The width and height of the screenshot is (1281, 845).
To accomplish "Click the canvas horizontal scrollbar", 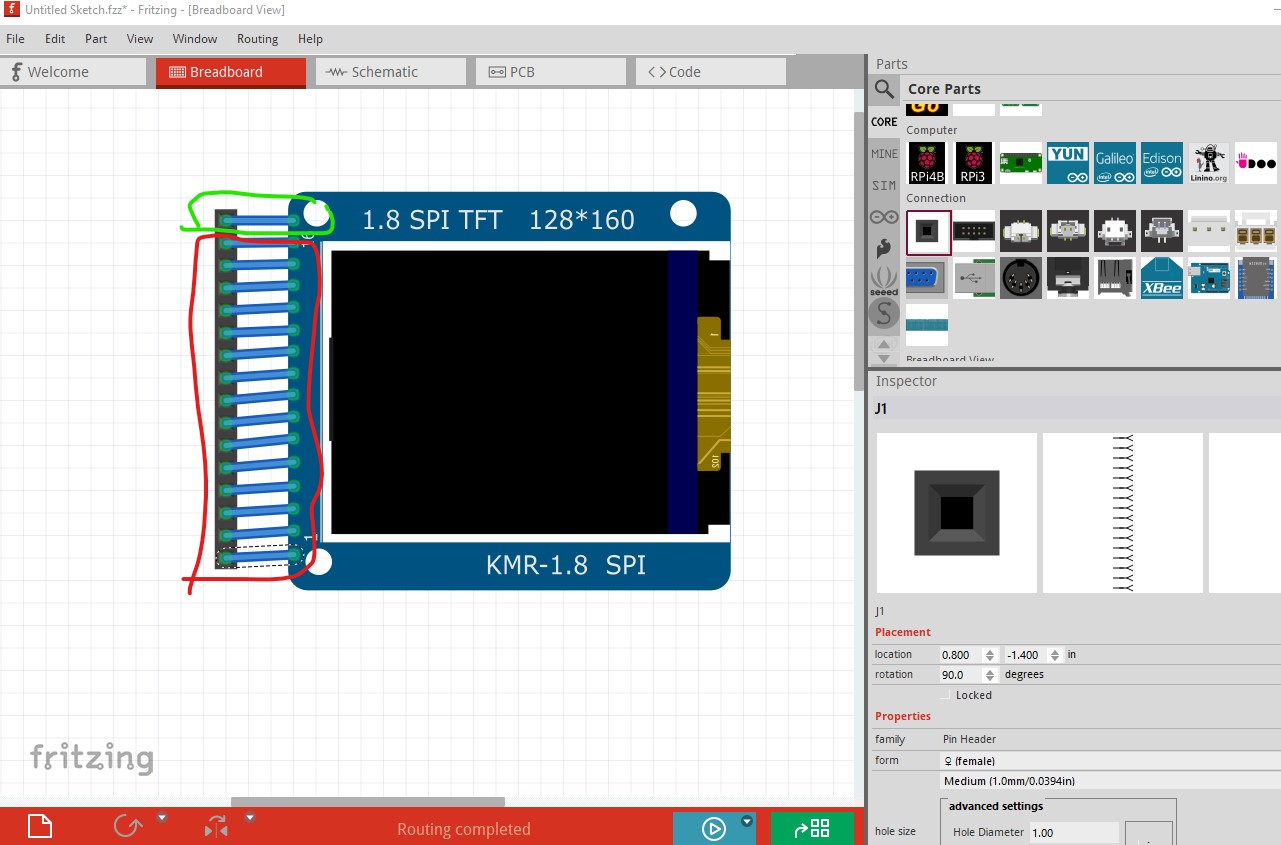I will click(367, 801).
